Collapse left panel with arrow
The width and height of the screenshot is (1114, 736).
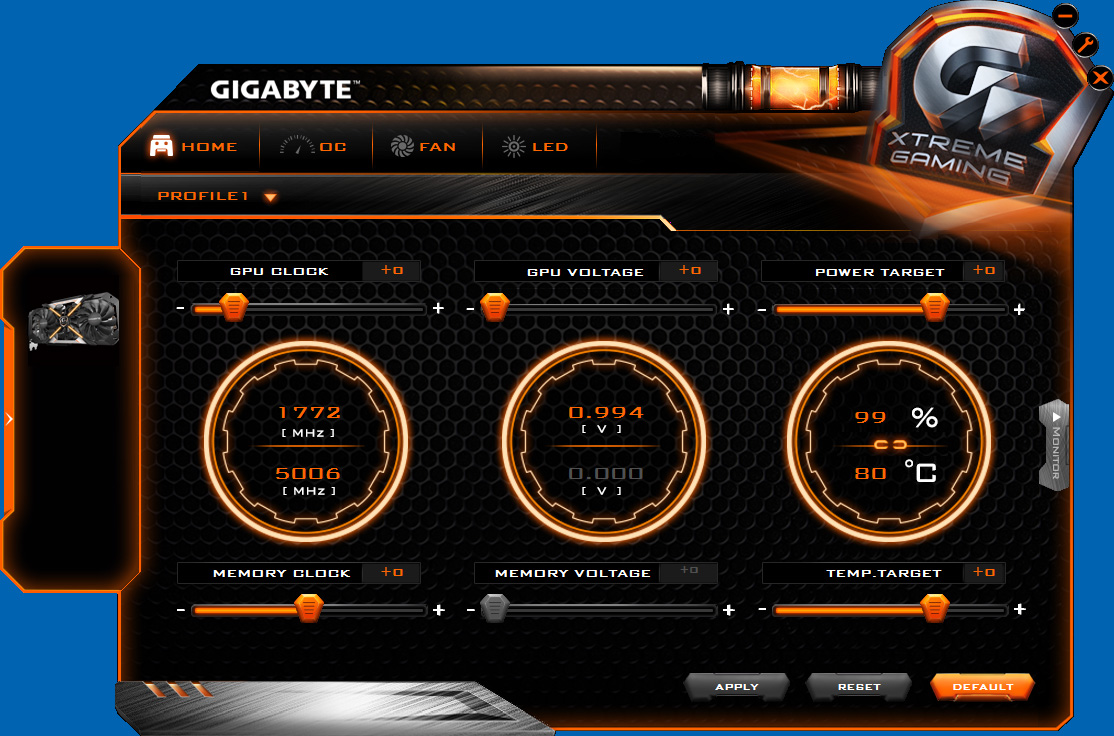(9, 419)
